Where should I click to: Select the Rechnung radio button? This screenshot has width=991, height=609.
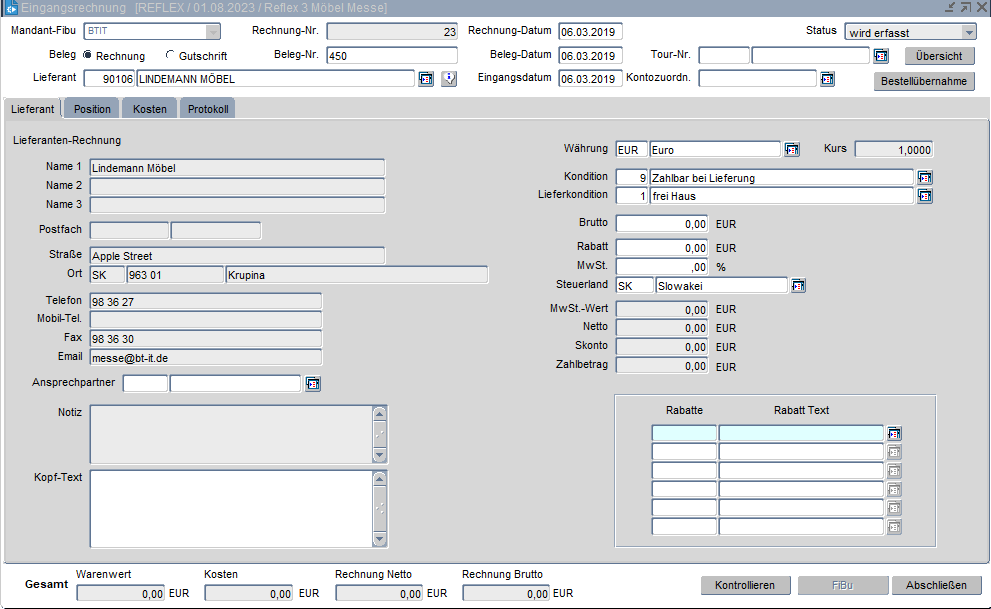(88, 56)
